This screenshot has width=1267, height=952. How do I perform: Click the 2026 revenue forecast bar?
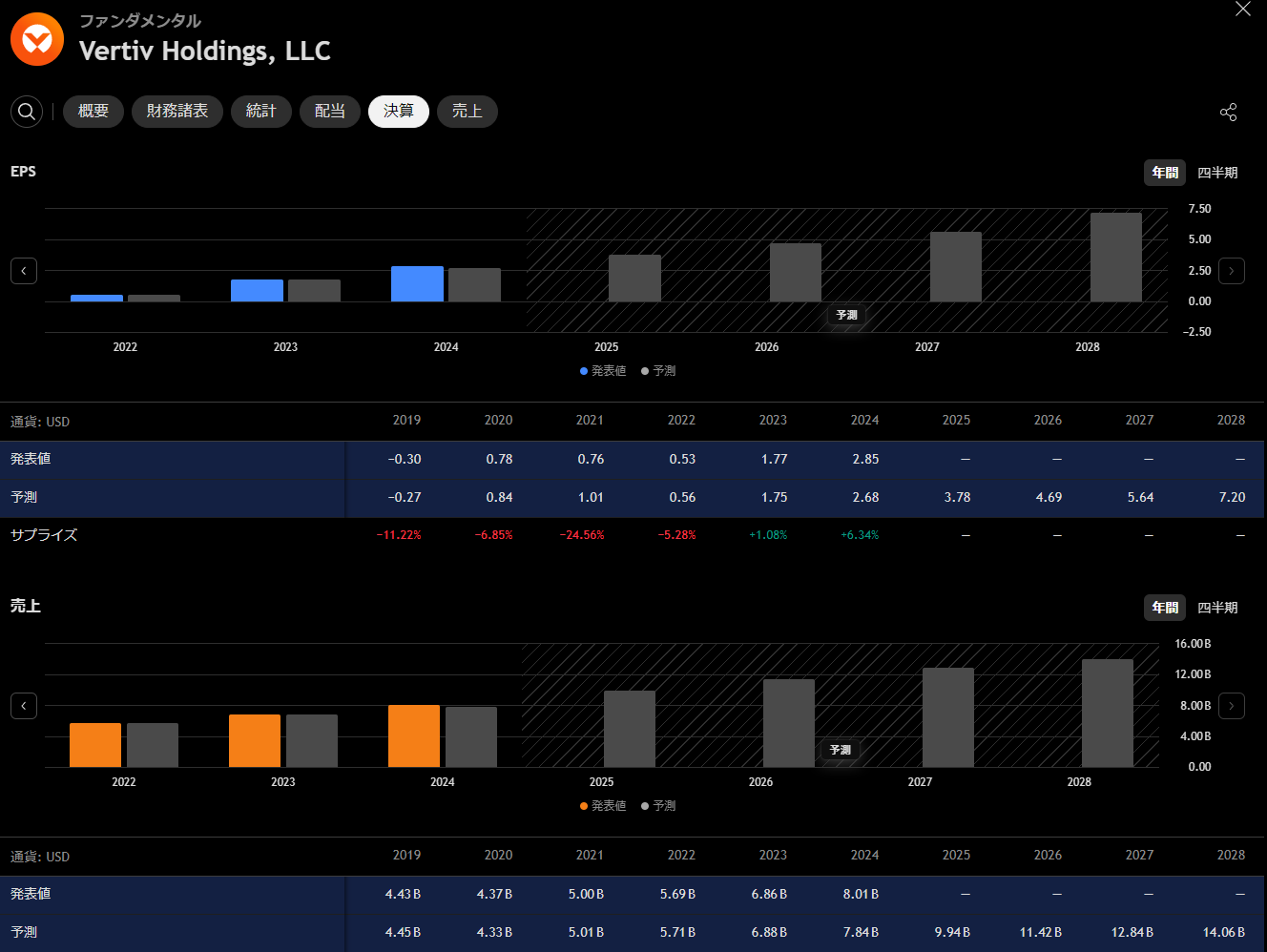point(789,723)
